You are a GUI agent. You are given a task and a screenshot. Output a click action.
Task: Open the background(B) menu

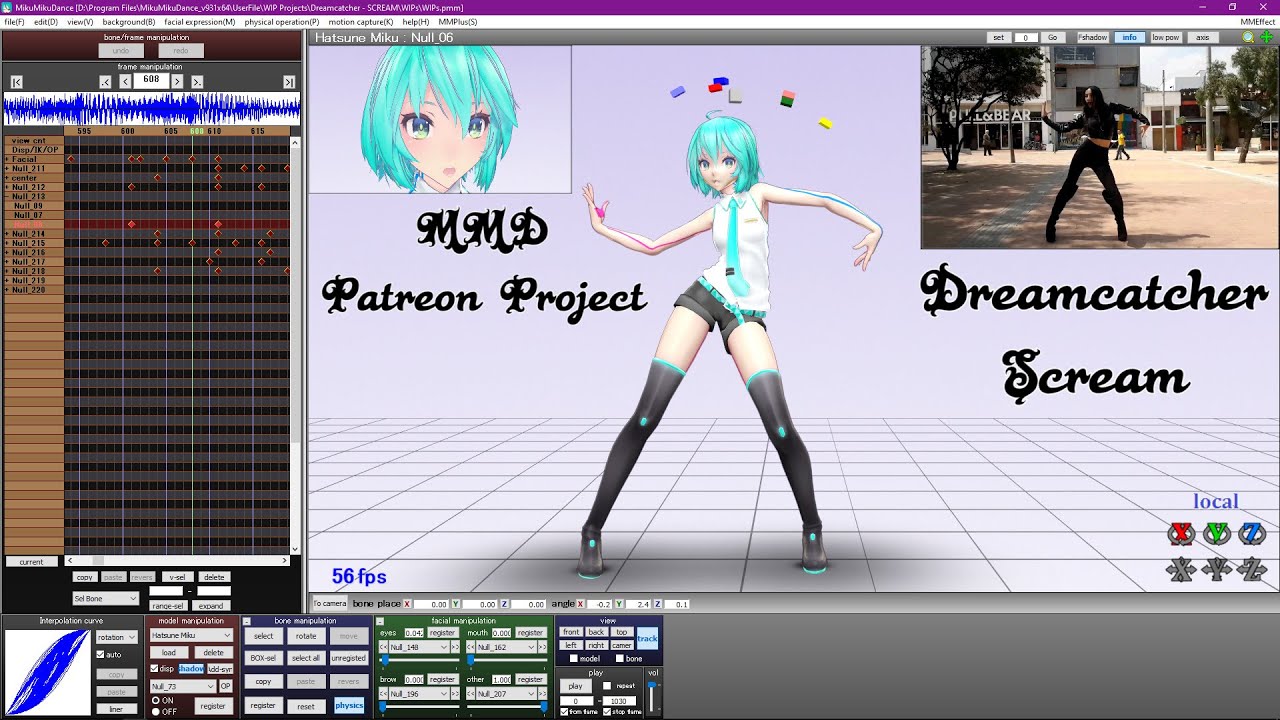pos(128,21)
